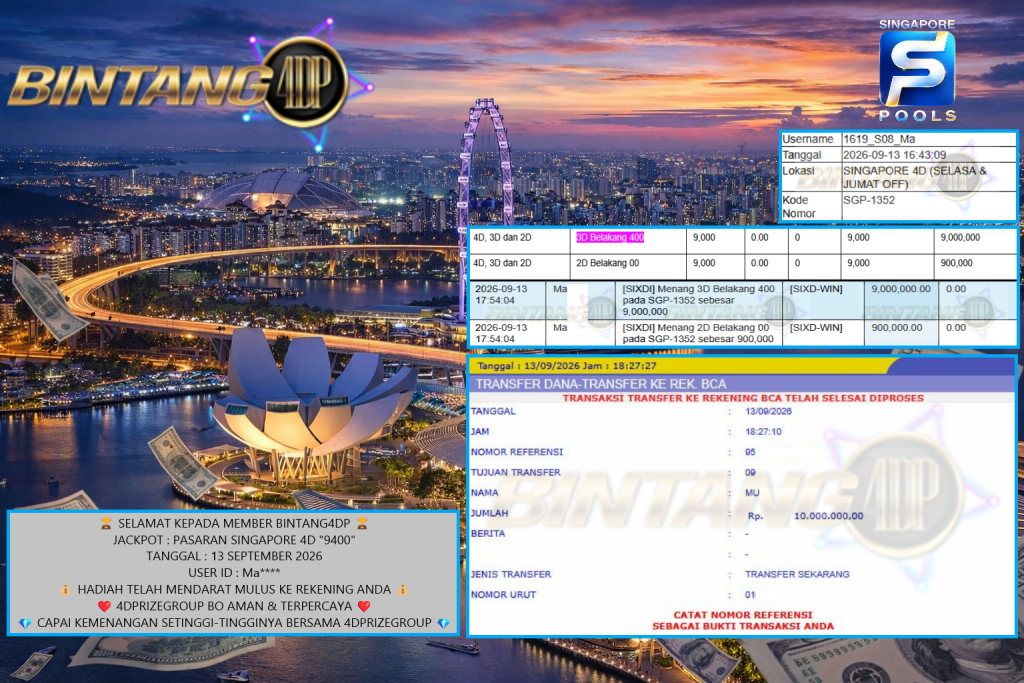Click 4DPRIZEGROUP BO AMAN & TERPERCAYA line
1024x683 pixels.
pos(234,607)
